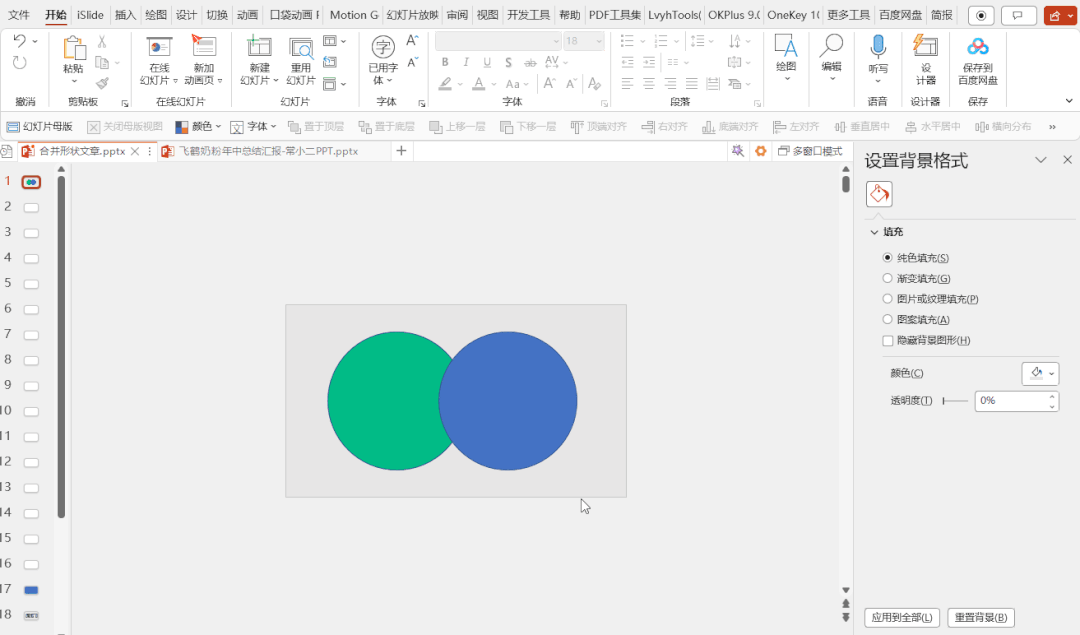Image resolution: width=1080 pixels, height=635 pixels.
Task: Expand the ribbon collapse chevron
Action: [x=1068, y=101]
